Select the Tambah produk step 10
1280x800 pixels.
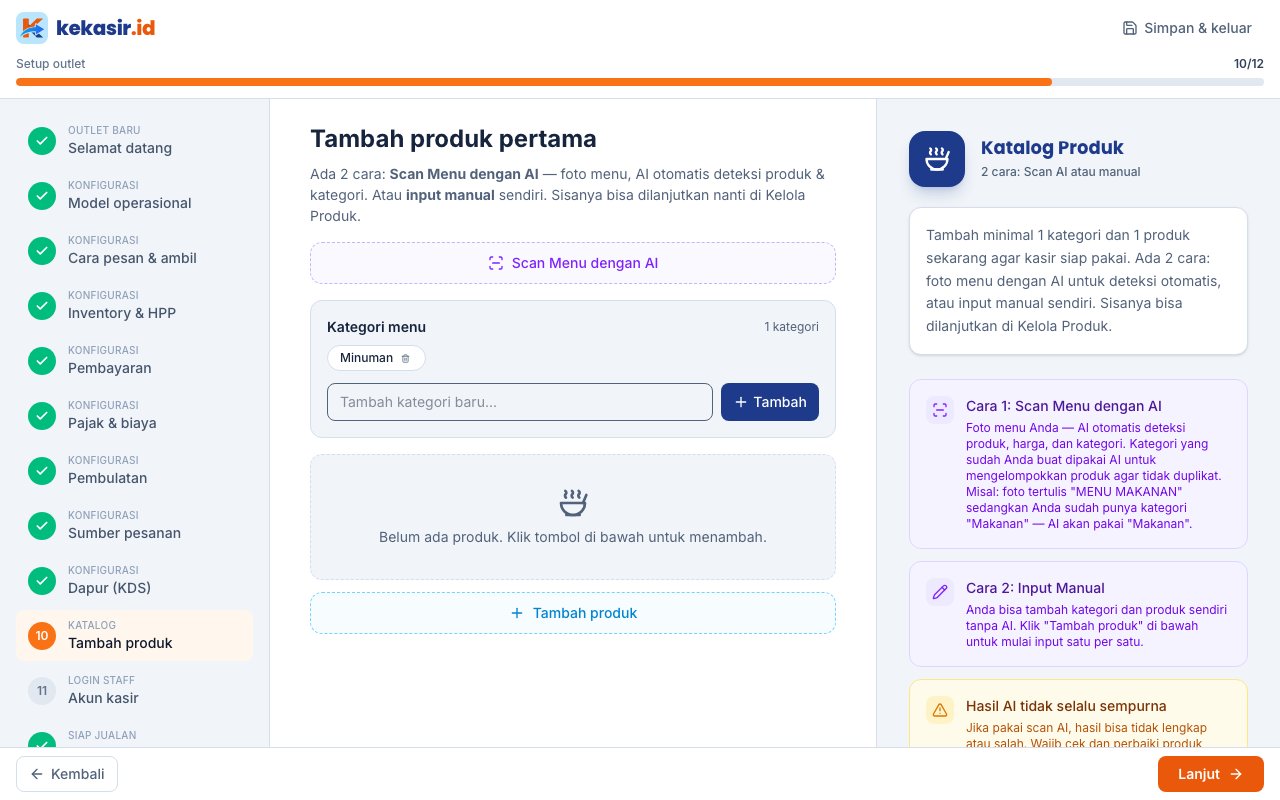click(x=135, y=635)
